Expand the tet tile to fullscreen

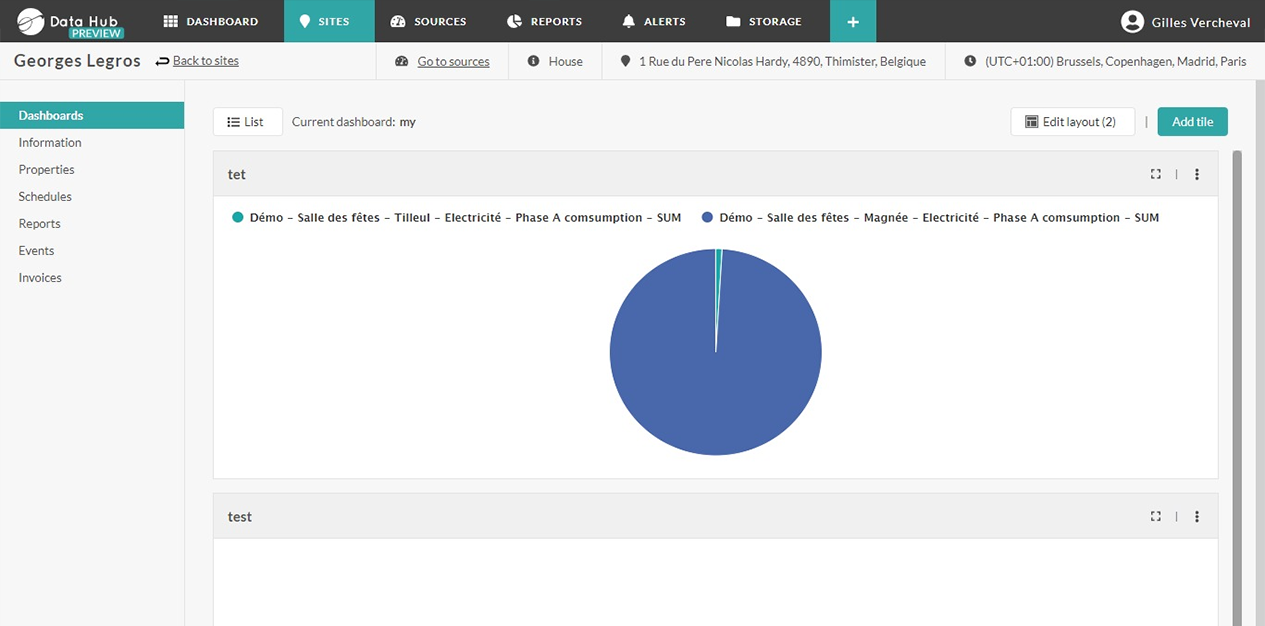(x=1155, y=174)
